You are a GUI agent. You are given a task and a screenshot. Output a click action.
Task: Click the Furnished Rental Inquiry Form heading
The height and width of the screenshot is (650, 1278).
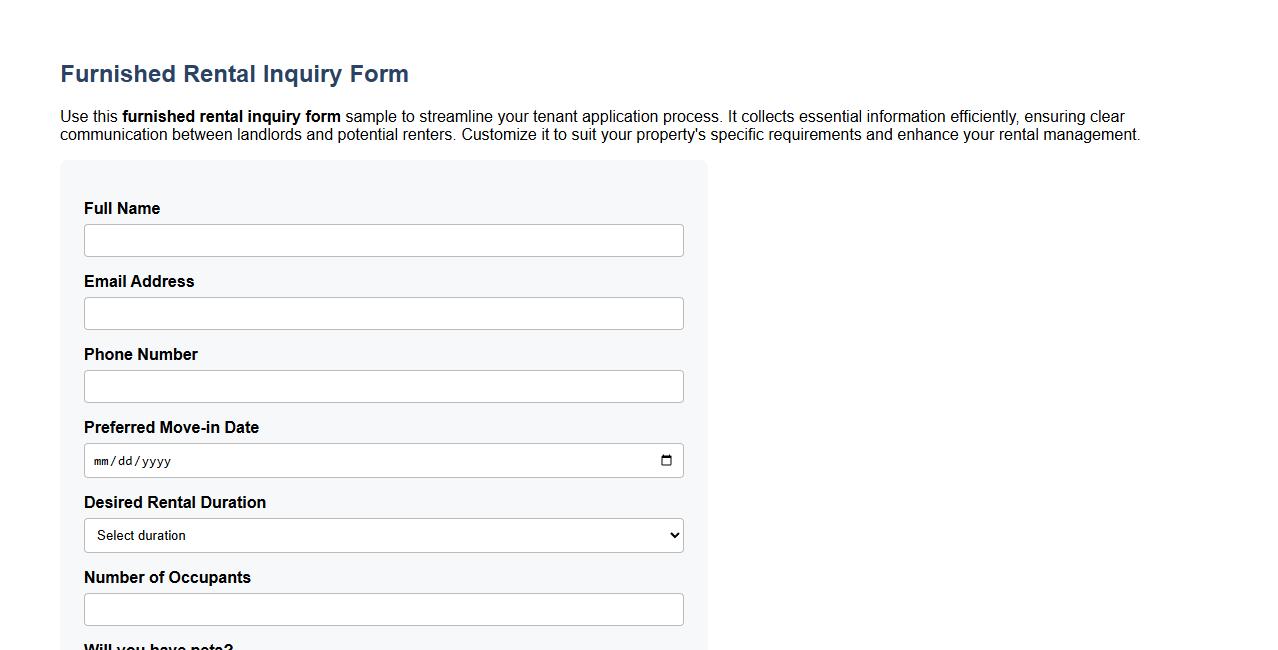coord(233,73)
